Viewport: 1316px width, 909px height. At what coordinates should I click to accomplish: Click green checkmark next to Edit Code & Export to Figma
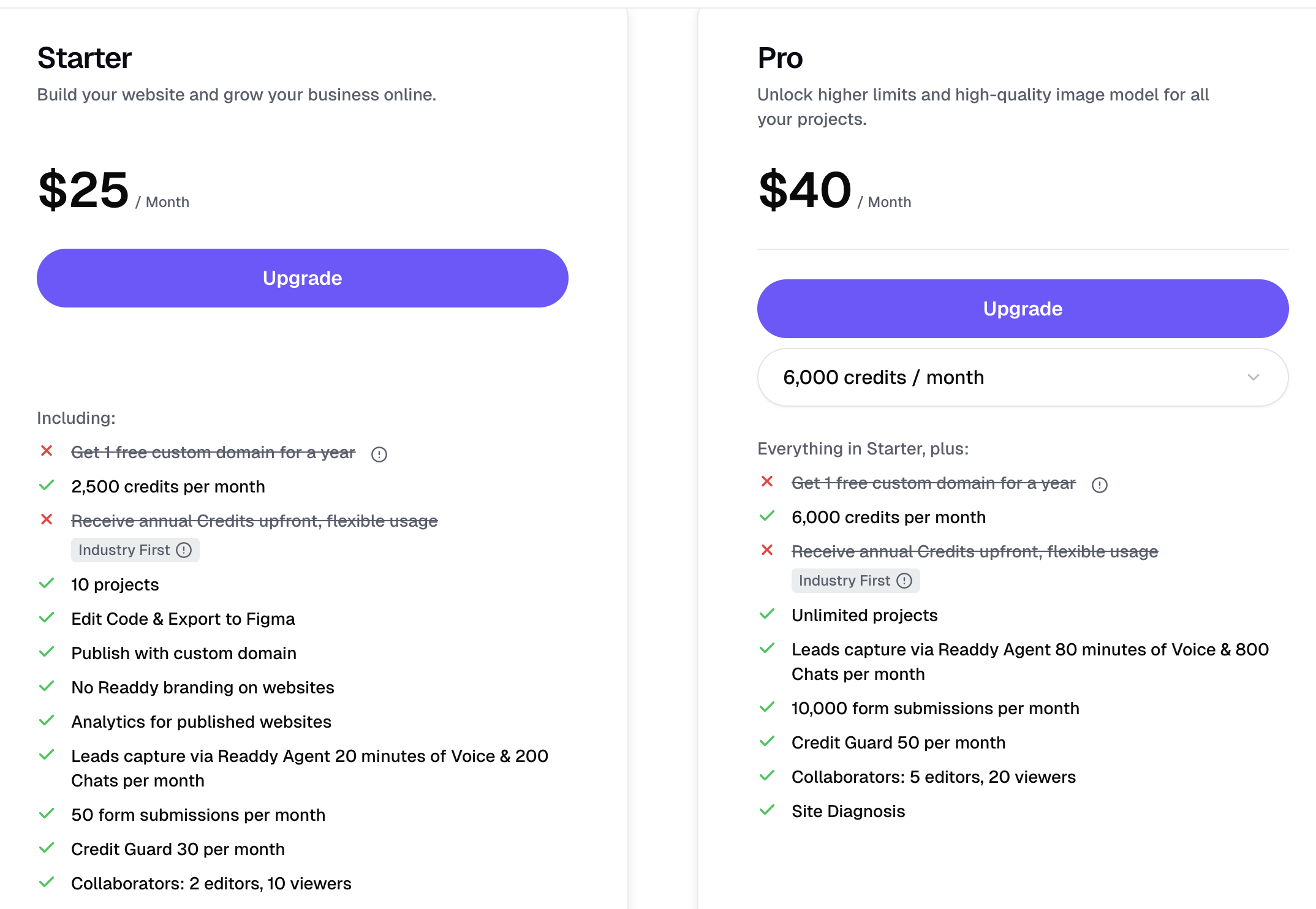pos(47,618)
